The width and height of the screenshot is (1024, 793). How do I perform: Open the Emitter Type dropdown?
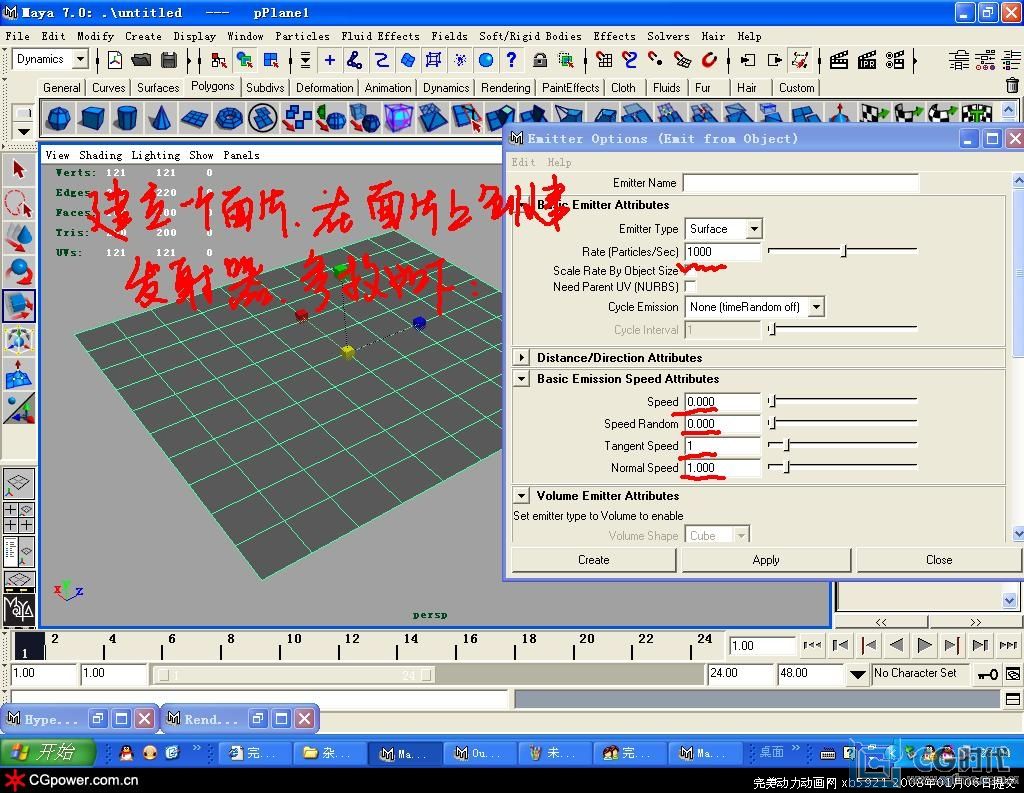pos(754,229)
